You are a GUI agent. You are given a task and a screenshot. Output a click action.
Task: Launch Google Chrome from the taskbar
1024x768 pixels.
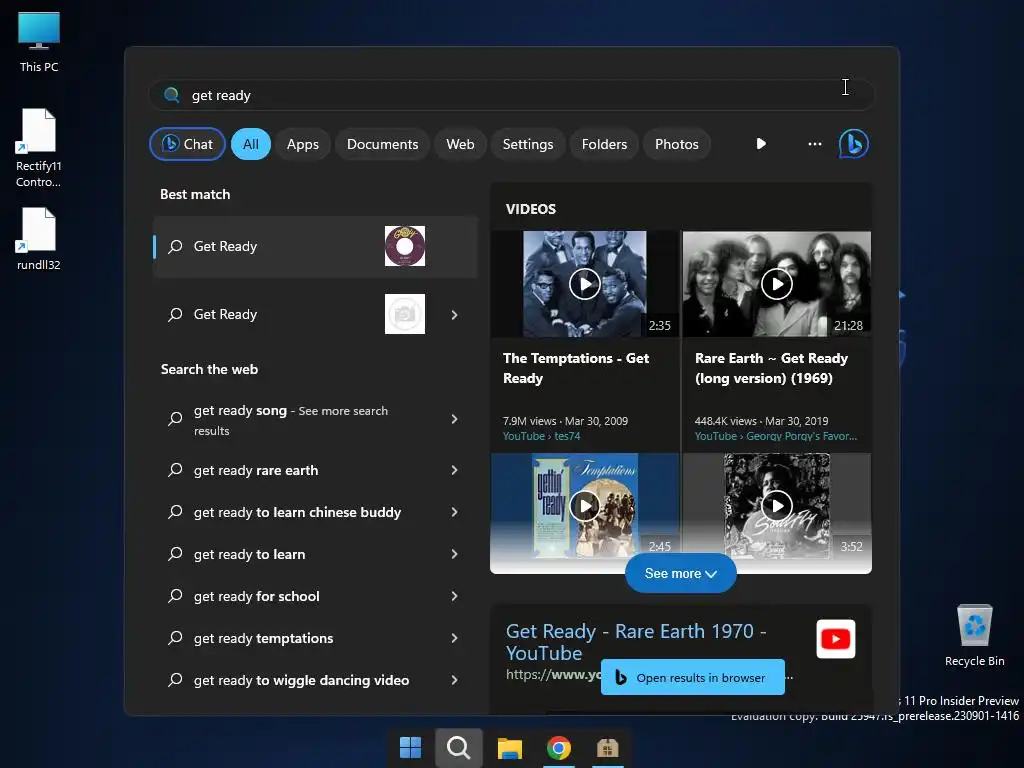click(558, 748)
